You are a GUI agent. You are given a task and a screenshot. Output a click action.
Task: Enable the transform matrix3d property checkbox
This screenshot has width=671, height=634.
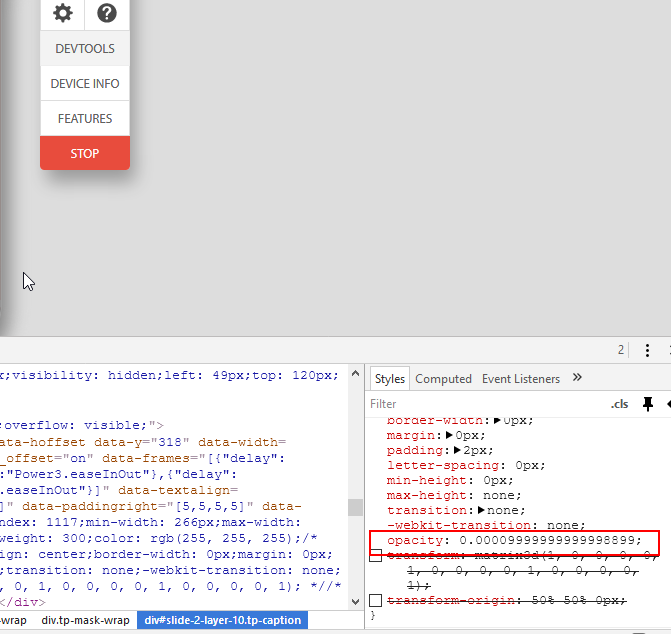[x=375, y=556]
